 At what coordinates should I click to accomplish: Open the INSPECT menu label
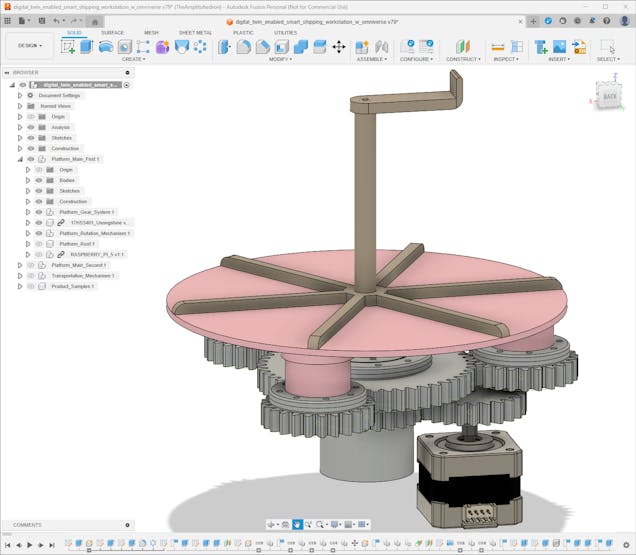[x=506, y=59]
